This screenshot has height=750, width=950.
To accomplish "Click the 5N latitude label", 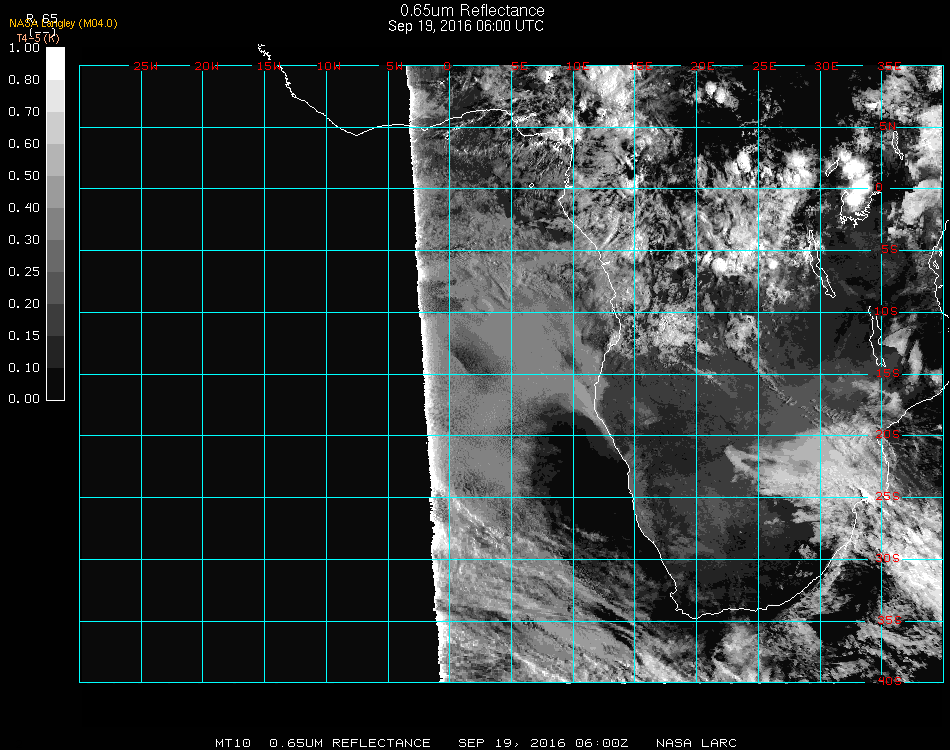I will (888, 126).
